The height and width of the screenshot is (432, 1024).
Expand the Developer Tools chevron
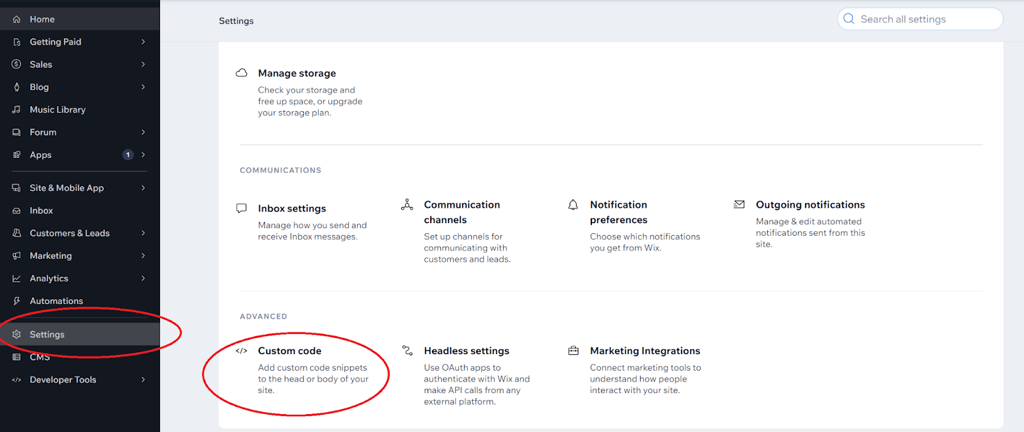(143, 380)
